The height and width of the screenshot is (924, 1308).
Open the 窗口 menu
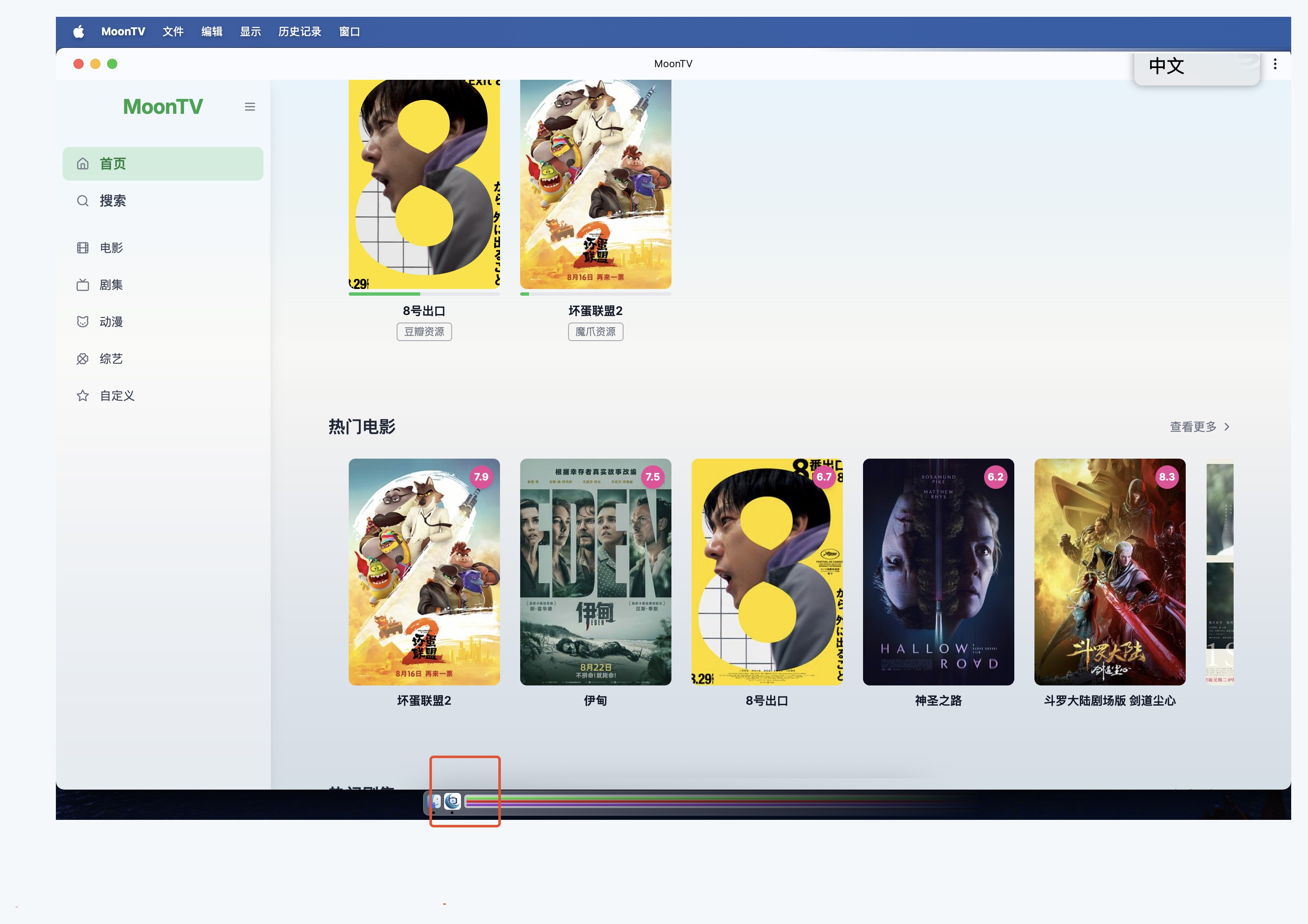pyautogui.click(x=349, y=32)
